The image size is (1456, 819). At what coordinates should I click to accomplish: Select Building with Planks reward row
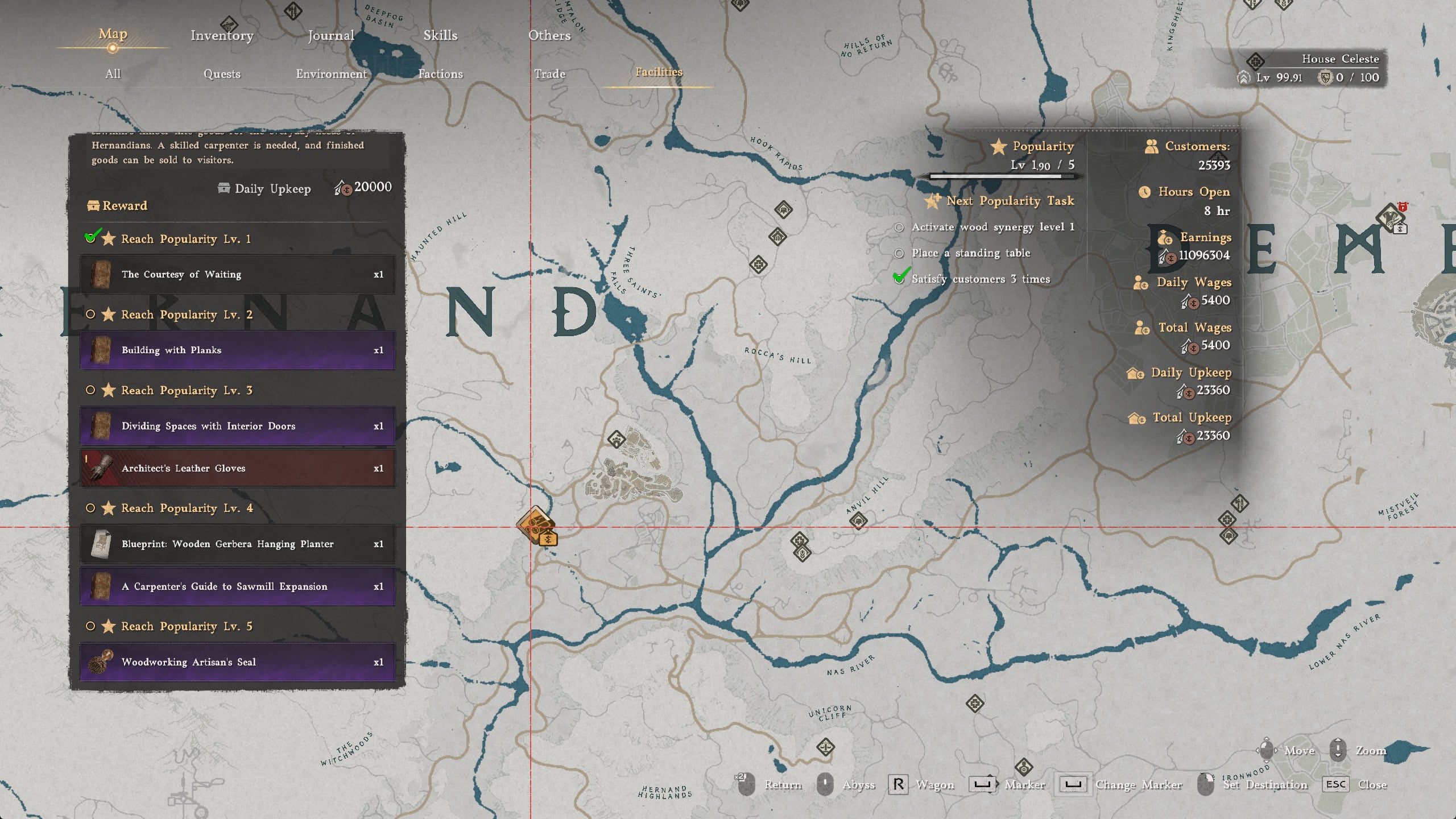(238, 350)
